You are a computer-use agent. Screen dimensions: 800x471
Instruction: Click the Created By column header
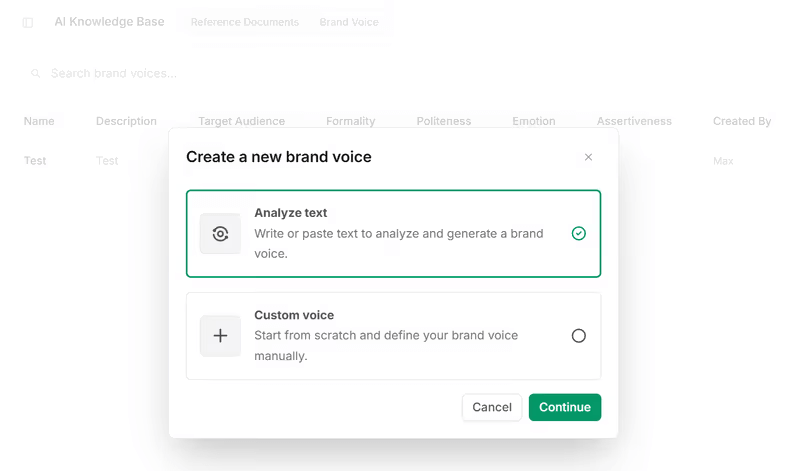pyautogui.click(x=741, y=121)
